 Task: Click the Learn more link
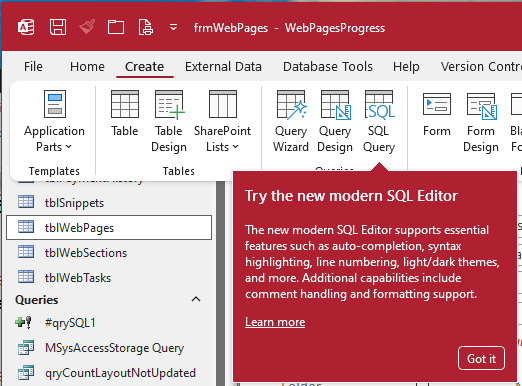pos(275,322)
